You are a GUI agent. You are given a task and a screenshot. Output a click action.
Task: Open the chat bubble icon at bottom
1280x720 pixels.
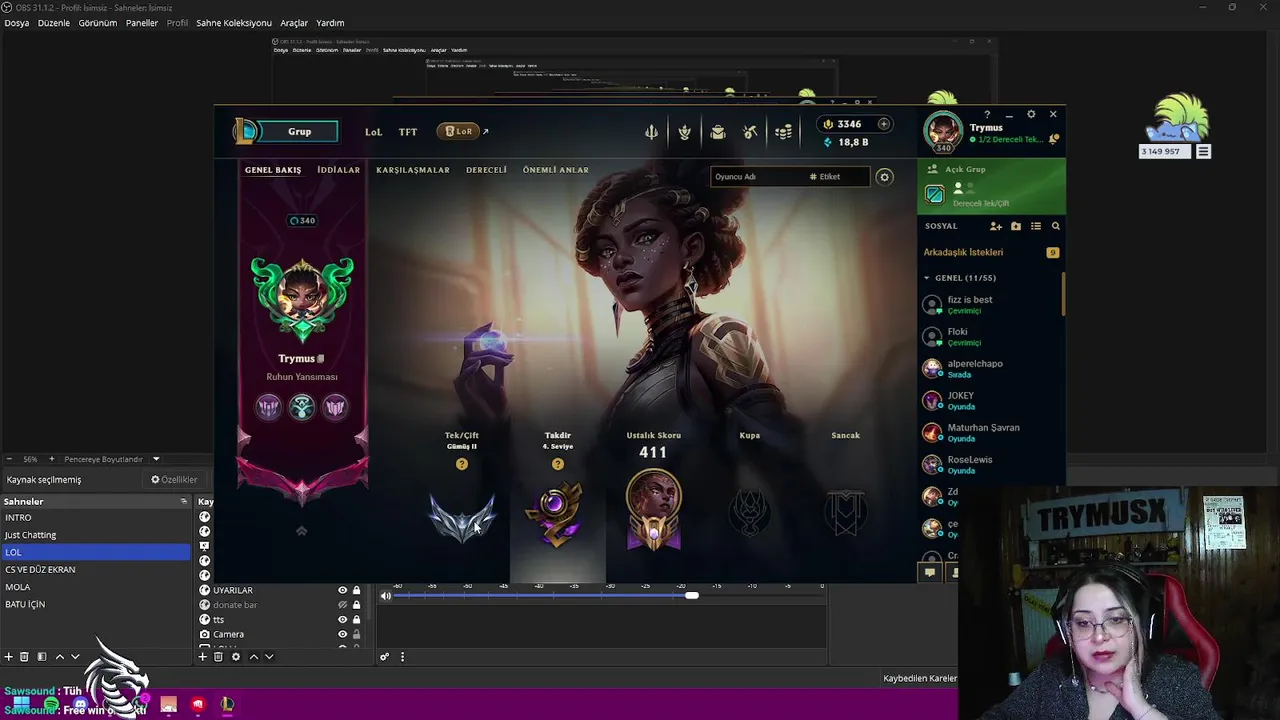coord(930,573)
